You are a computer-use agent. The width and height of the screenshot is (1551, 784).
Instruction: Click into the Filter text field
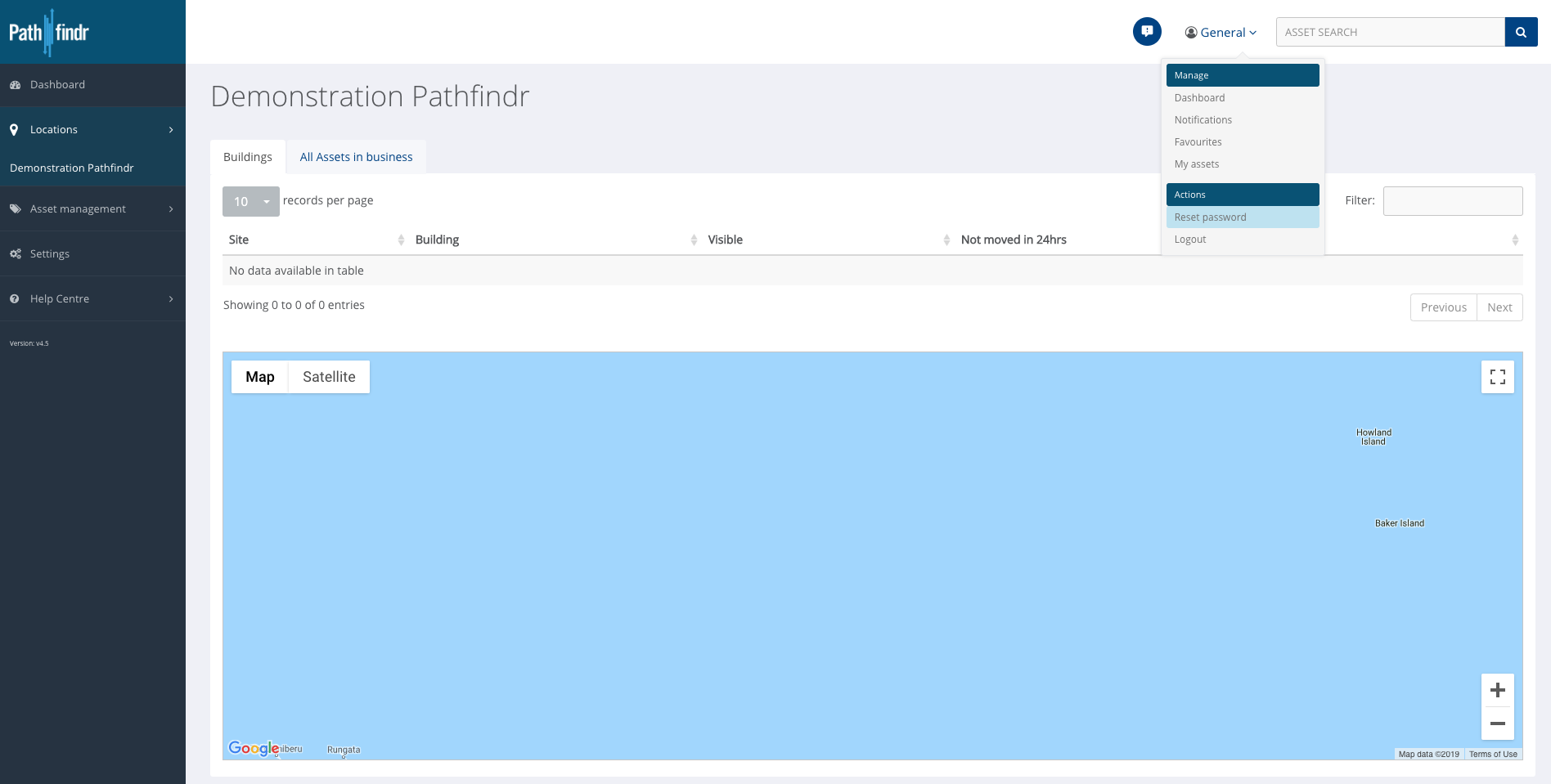pyautogui.click(x=1452, y=201)
